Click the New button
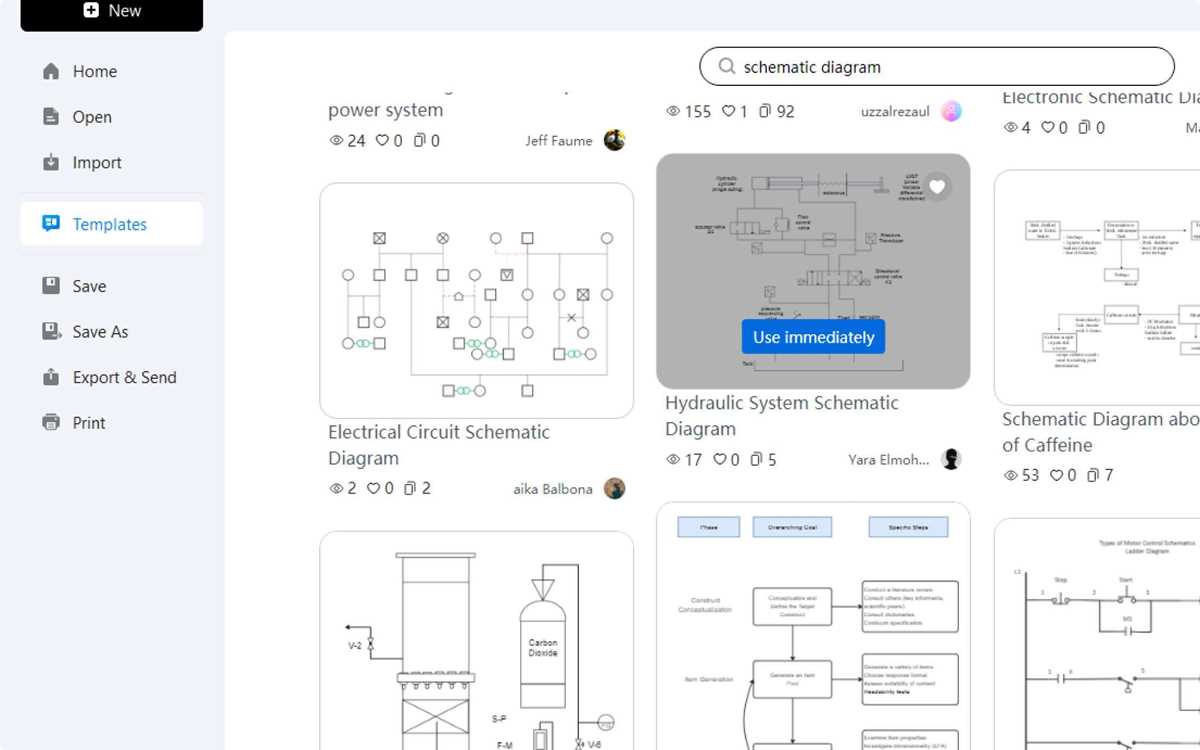Screen dimensions: 1200x750 click(x=111, y=12)
